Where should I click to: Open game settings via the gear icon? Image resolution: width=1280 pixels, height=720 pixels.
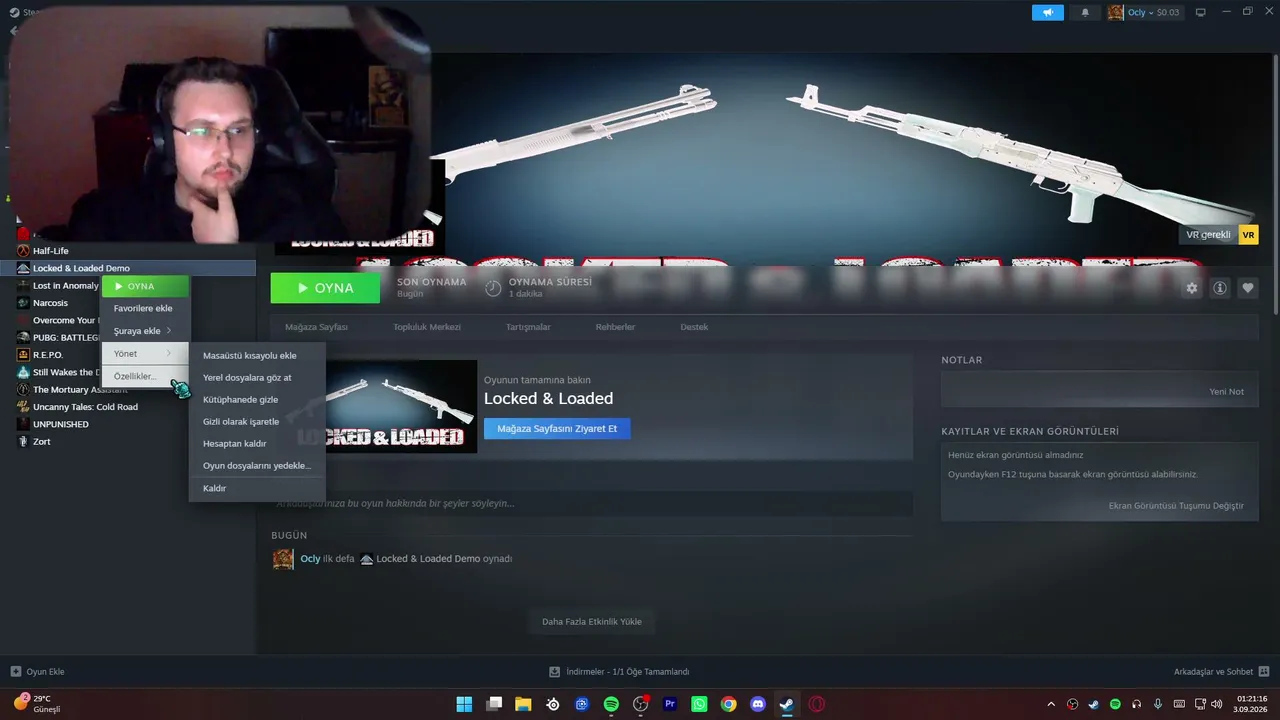click(x=1191, y=288)
